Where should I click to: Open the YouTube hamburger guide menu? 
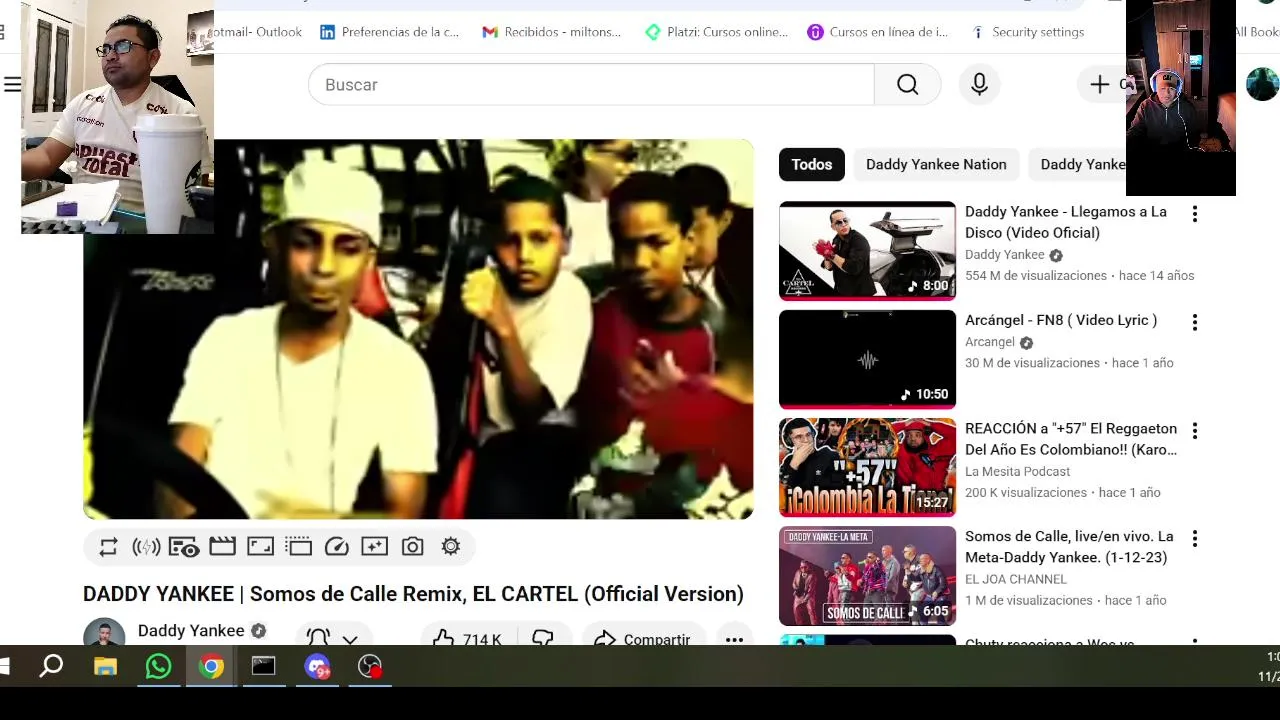click(12, 85)
